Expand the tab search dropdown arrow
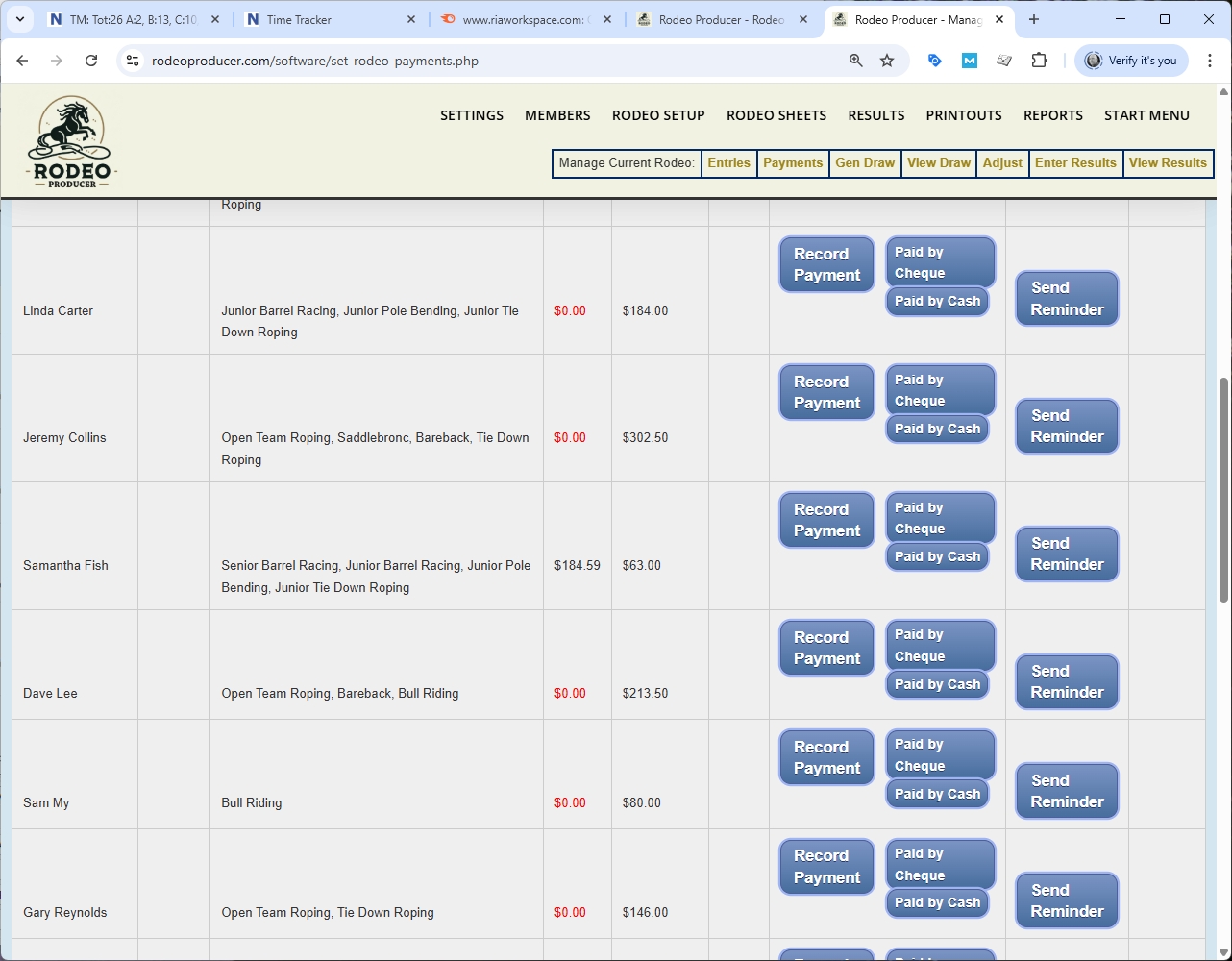The height and width of the screenshot is (961, 1232). 19,19
